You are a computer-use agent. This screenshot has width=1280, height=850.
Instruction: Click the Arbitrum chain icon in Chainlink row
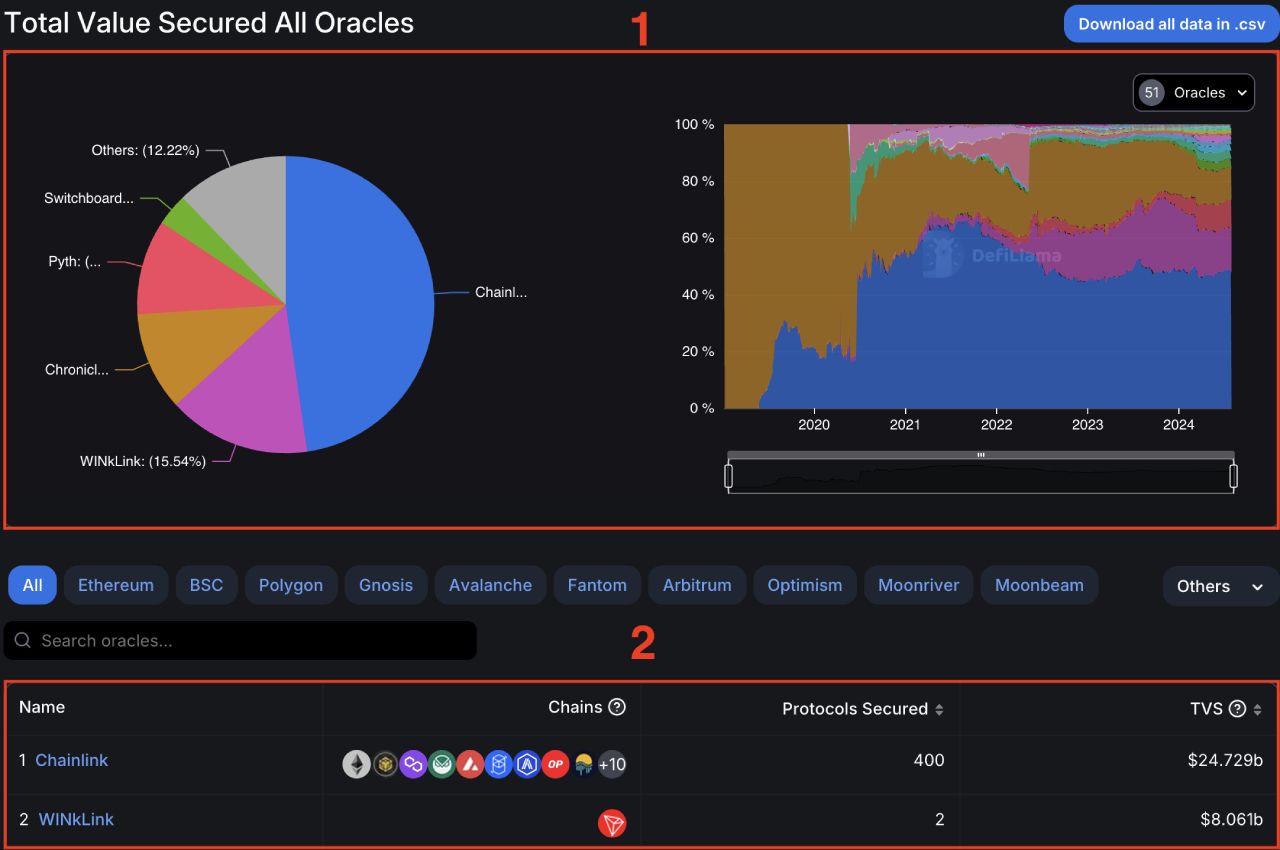point(527,765)
